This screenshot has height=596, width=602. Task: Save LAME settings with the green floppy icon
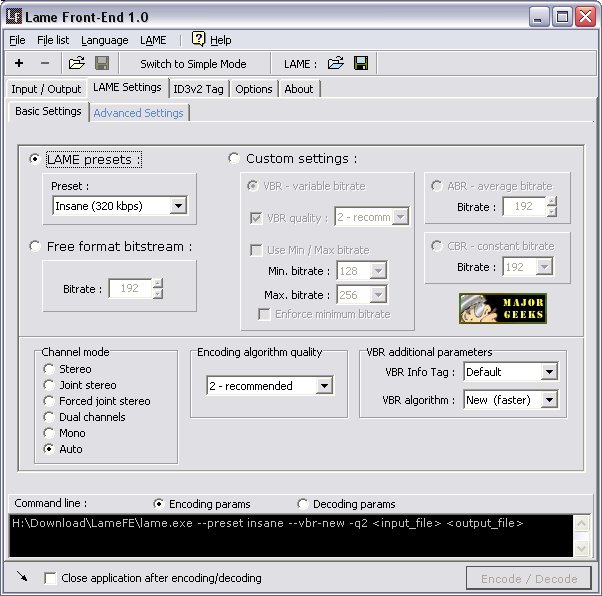361,63
